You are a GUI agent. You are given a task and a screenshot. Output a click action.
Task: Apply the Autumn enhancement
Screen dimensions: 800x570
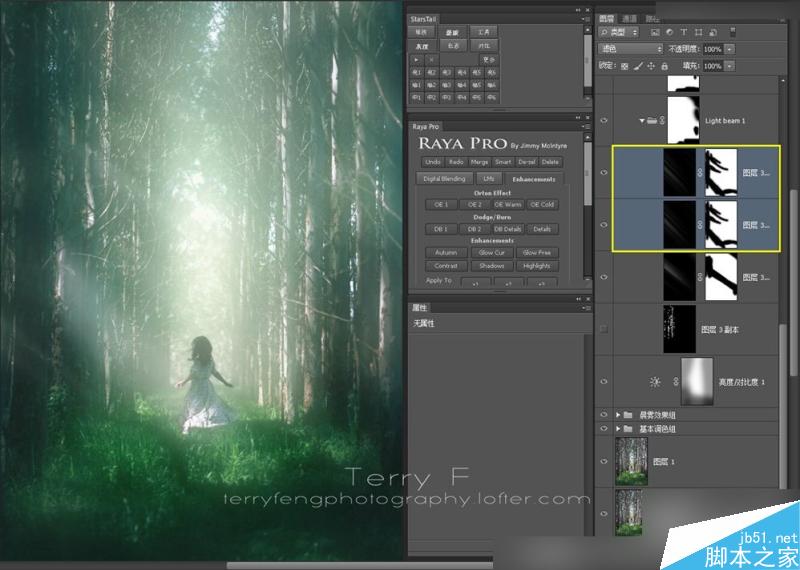click(446, 253)
